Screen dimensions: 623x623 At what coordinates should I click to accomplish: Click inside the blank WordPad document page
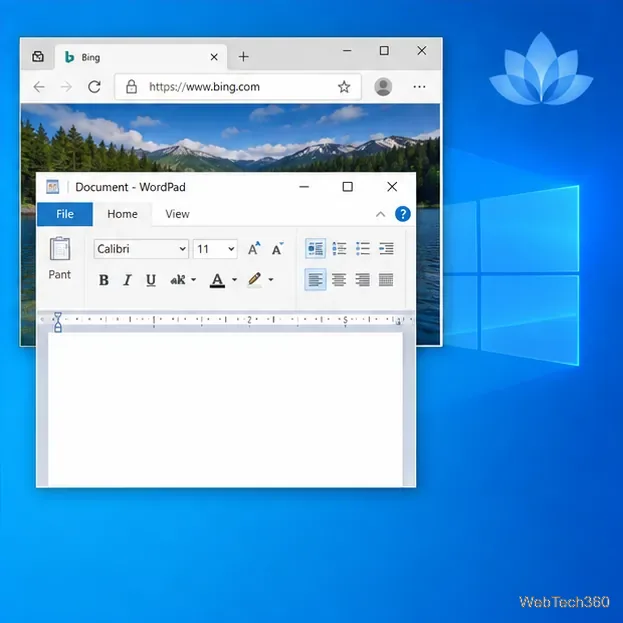coord(225,409)
